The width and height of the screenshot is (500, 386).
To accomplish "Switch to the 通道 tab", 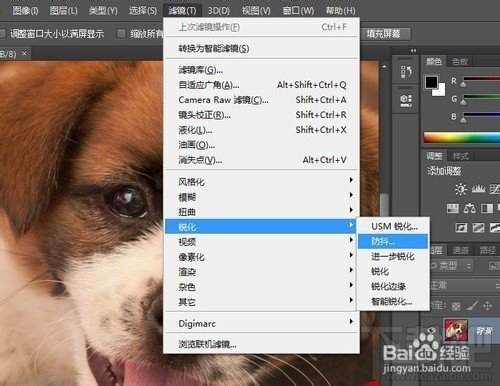I will [460, 250].
